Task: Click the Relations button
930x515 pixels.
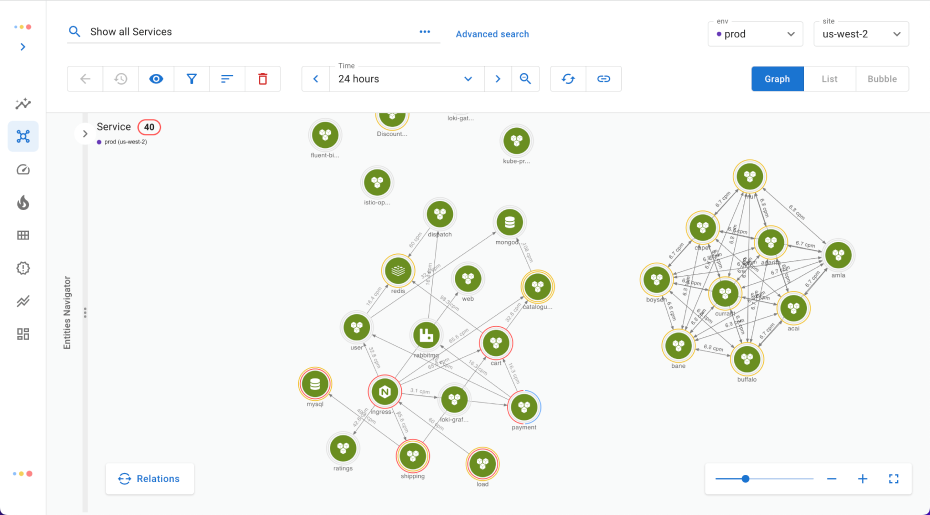Action: [150, 479]
